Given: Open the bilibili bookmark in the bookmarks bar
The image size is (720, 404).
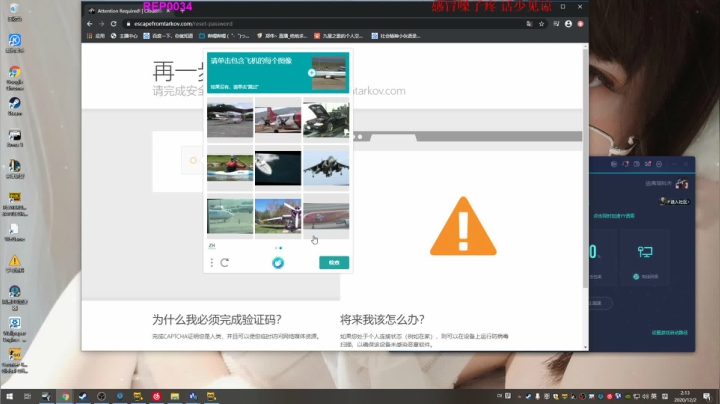Looking at the screenshot, I should click(x=224, y=36).
